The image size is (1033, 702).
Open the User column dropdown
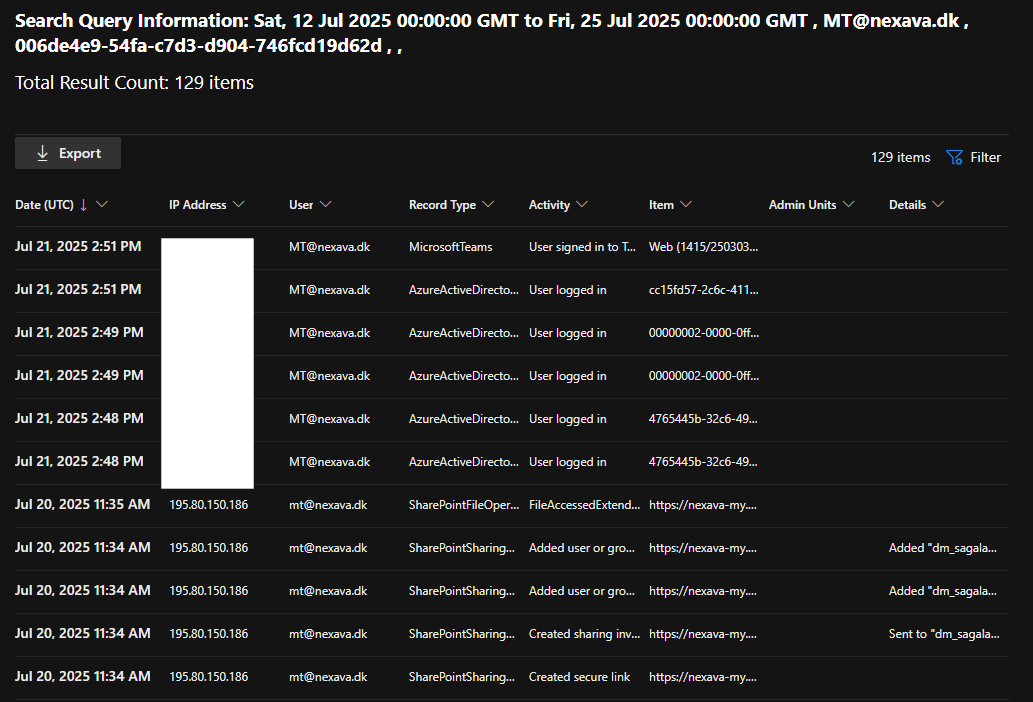(x=327, y=204)
